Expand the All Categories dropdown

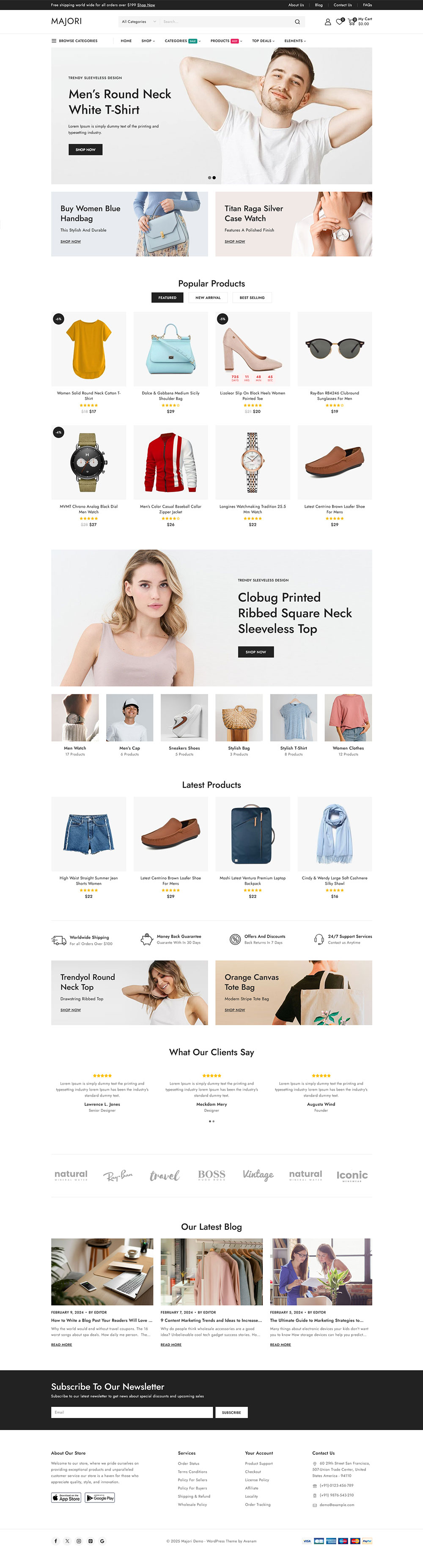[x=138, y=22]
